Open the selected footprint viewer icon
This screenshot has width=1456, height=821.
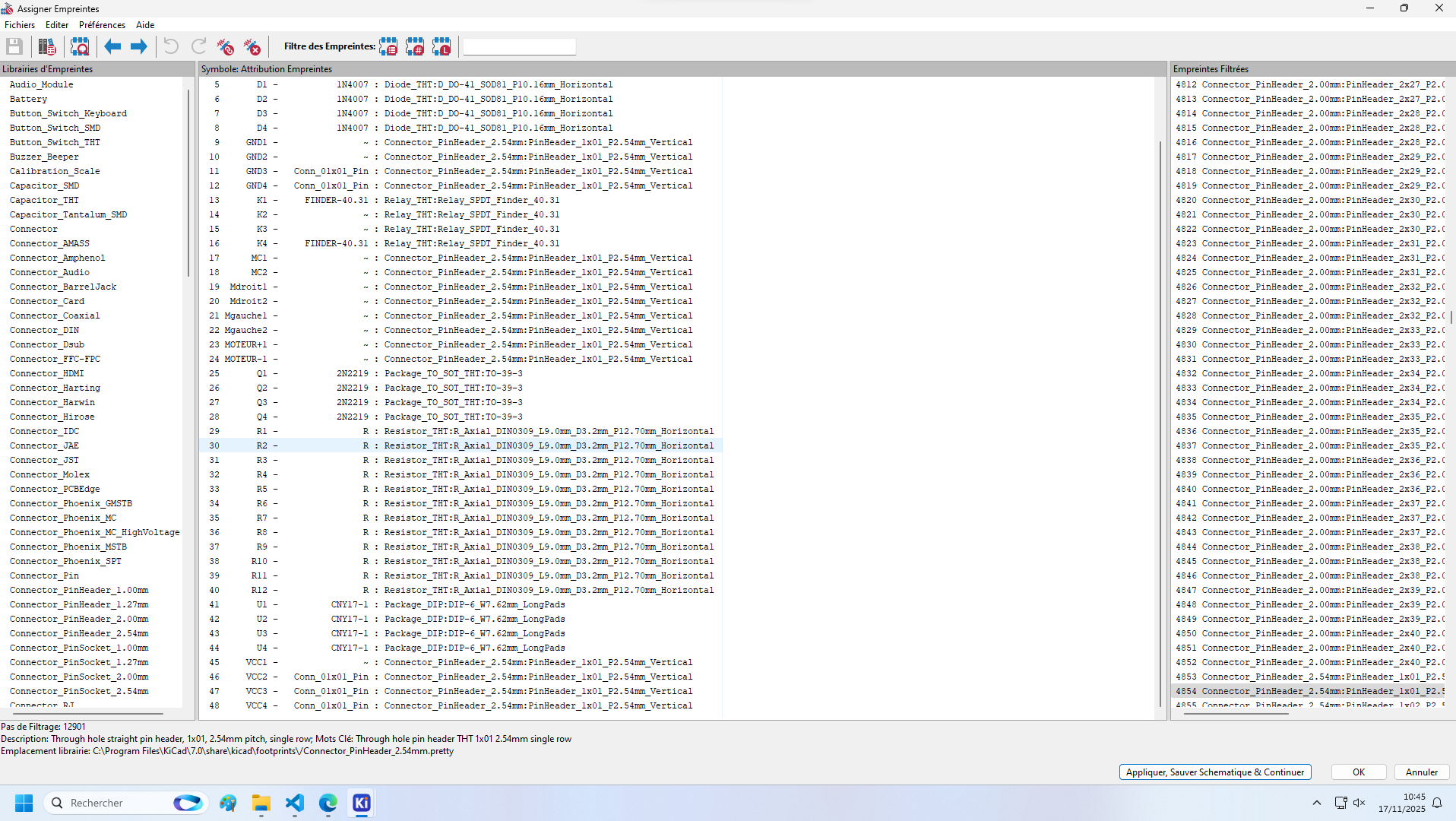80,47
